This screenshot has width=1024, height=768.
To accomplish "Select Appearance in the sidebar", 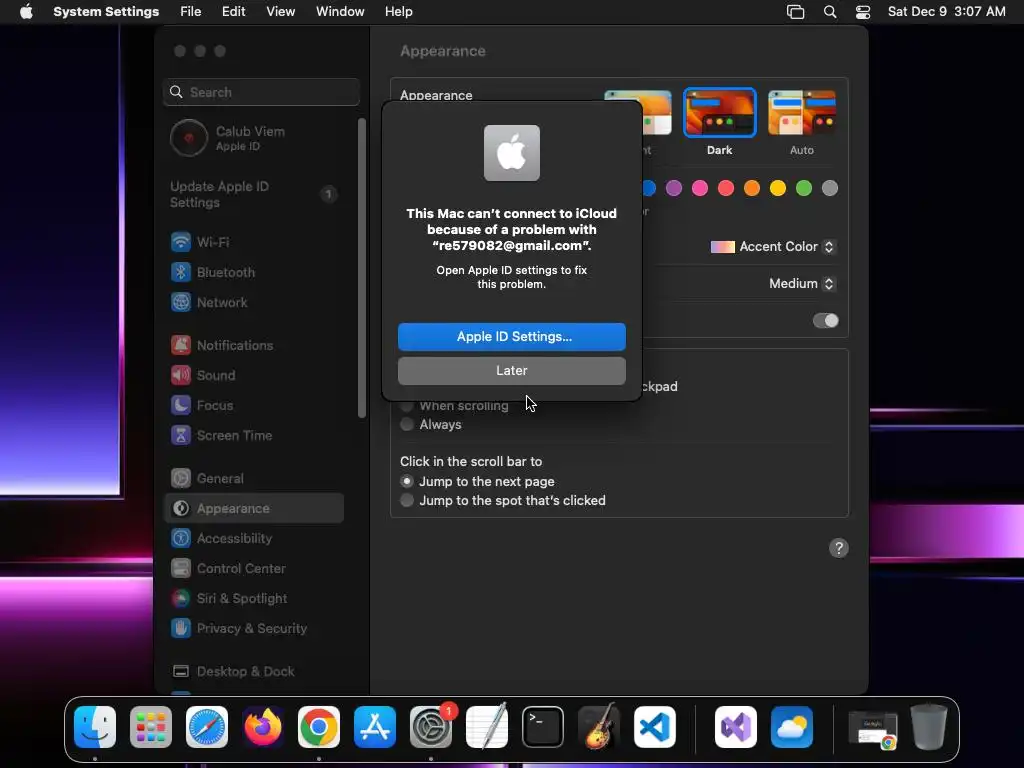I will [255, 508].
